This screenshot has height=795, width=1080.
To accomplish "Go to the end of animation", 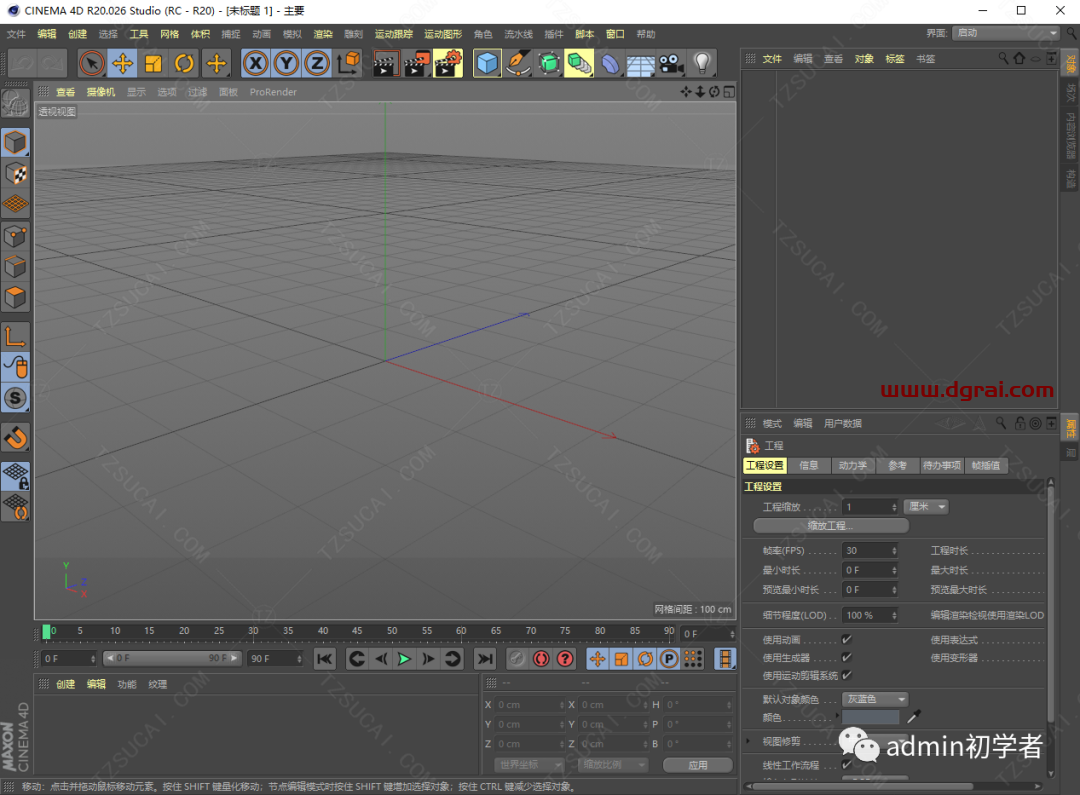I will (x=485, y=659).
